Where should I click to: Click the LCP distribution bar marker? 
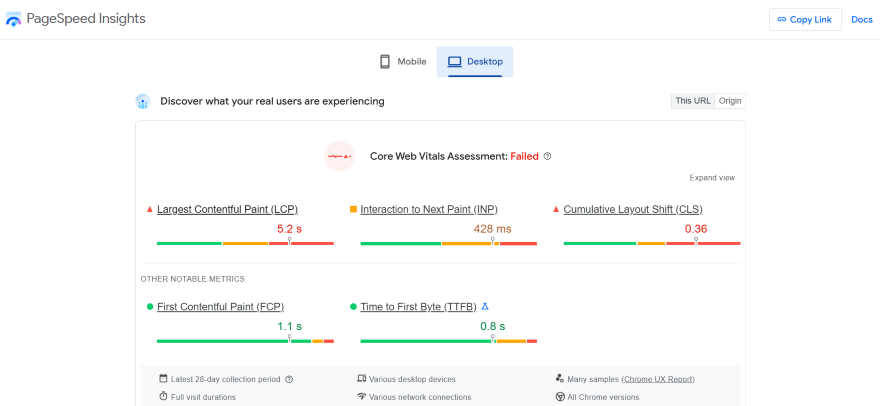coord(290,241)
